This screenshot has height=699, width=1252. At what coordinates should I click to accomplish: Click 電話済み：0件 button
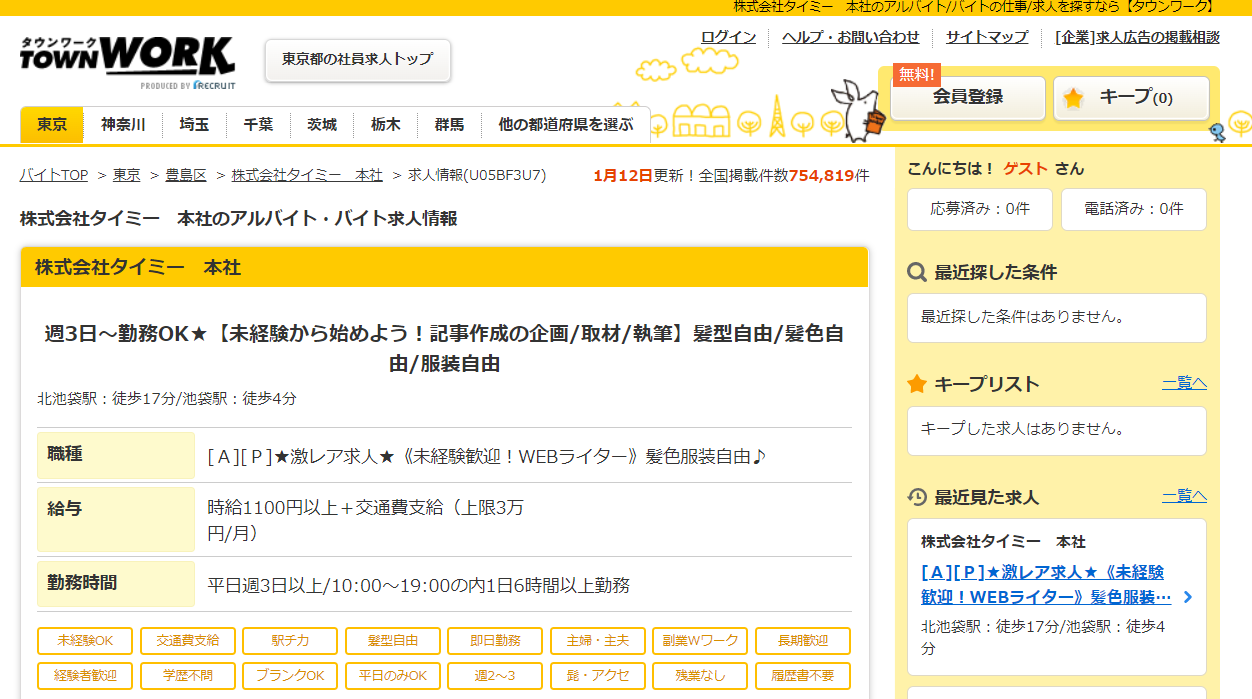tap(1134, 209)
